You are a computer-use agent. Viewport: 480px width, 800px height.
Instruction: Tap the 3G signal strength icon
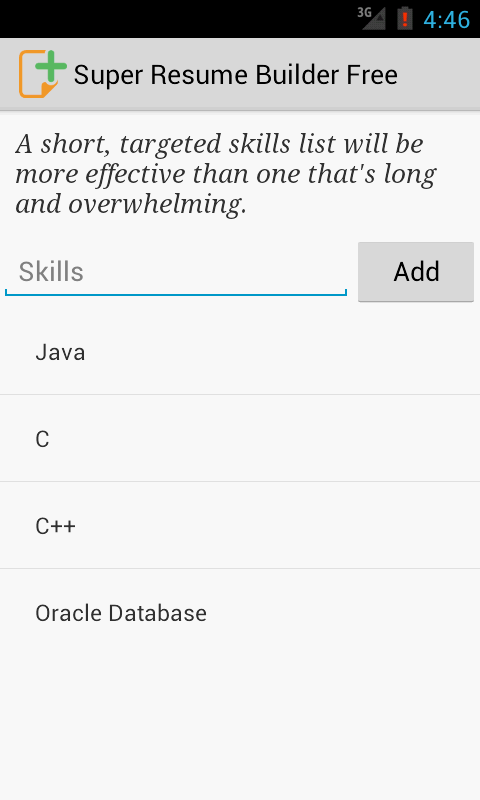371,18
